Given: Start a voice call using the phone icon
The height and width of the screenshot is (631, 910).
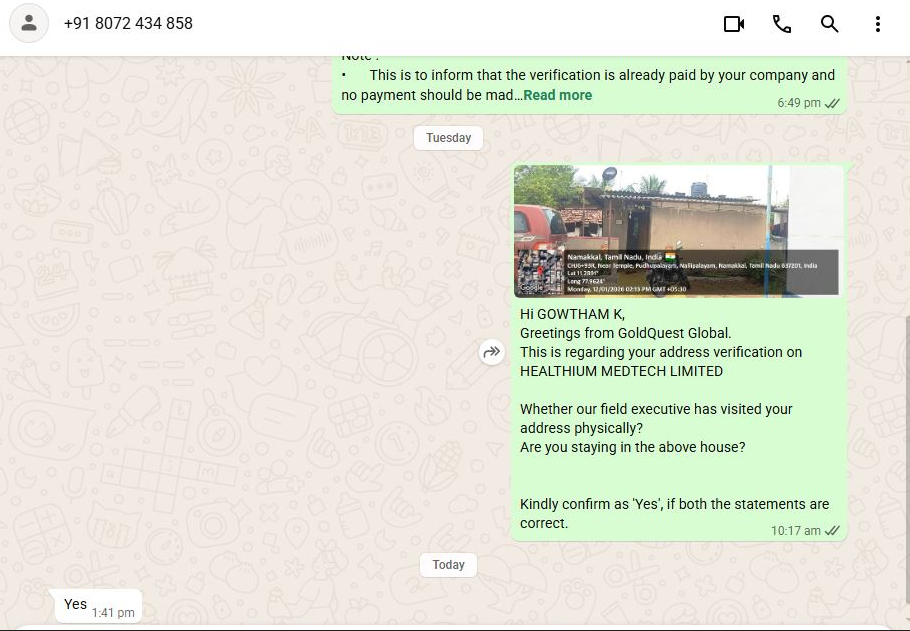Looking at the screenshot, I should (x=782, y=24).
